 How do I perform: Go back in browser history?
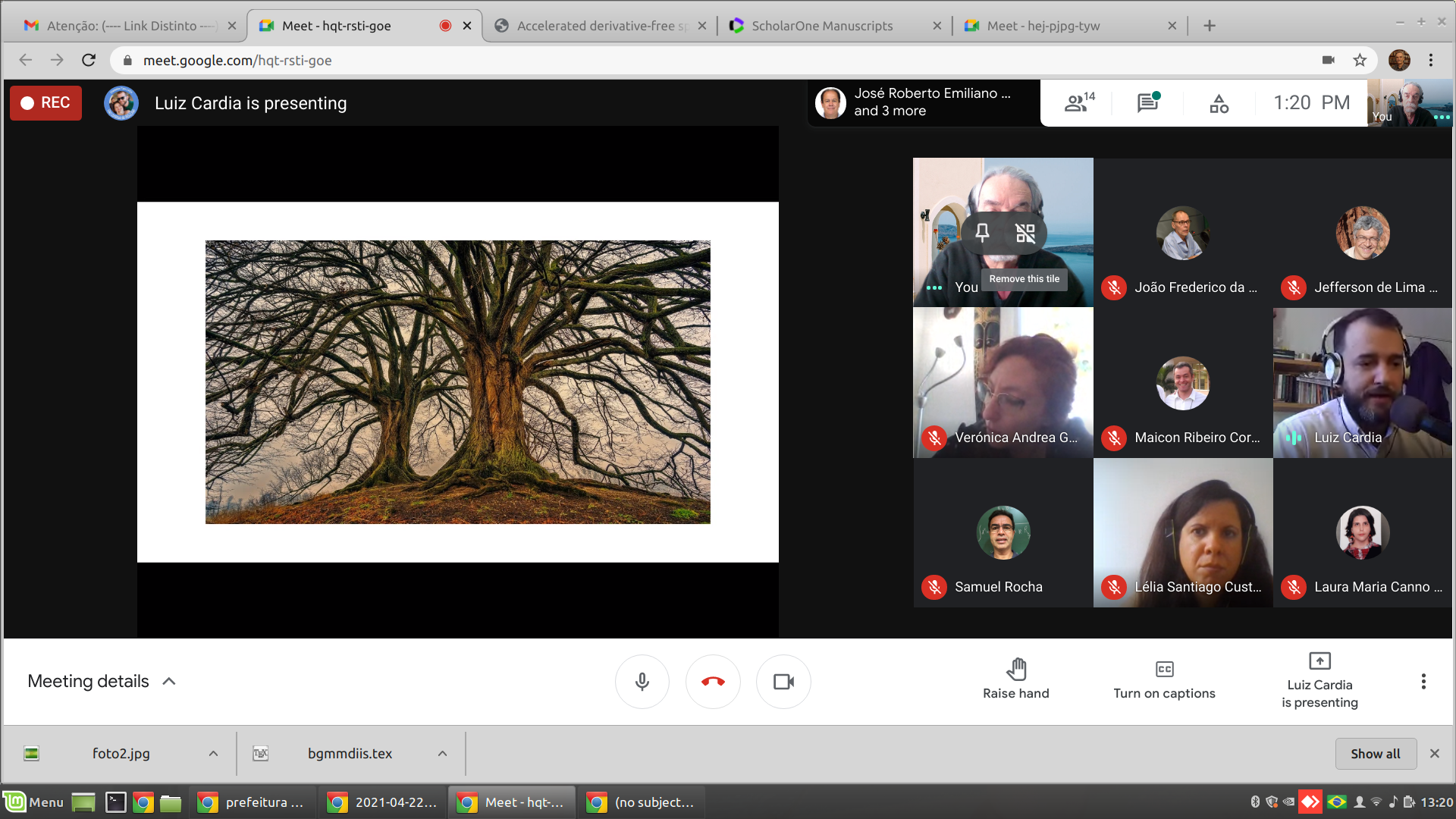[x=26, y=60]
